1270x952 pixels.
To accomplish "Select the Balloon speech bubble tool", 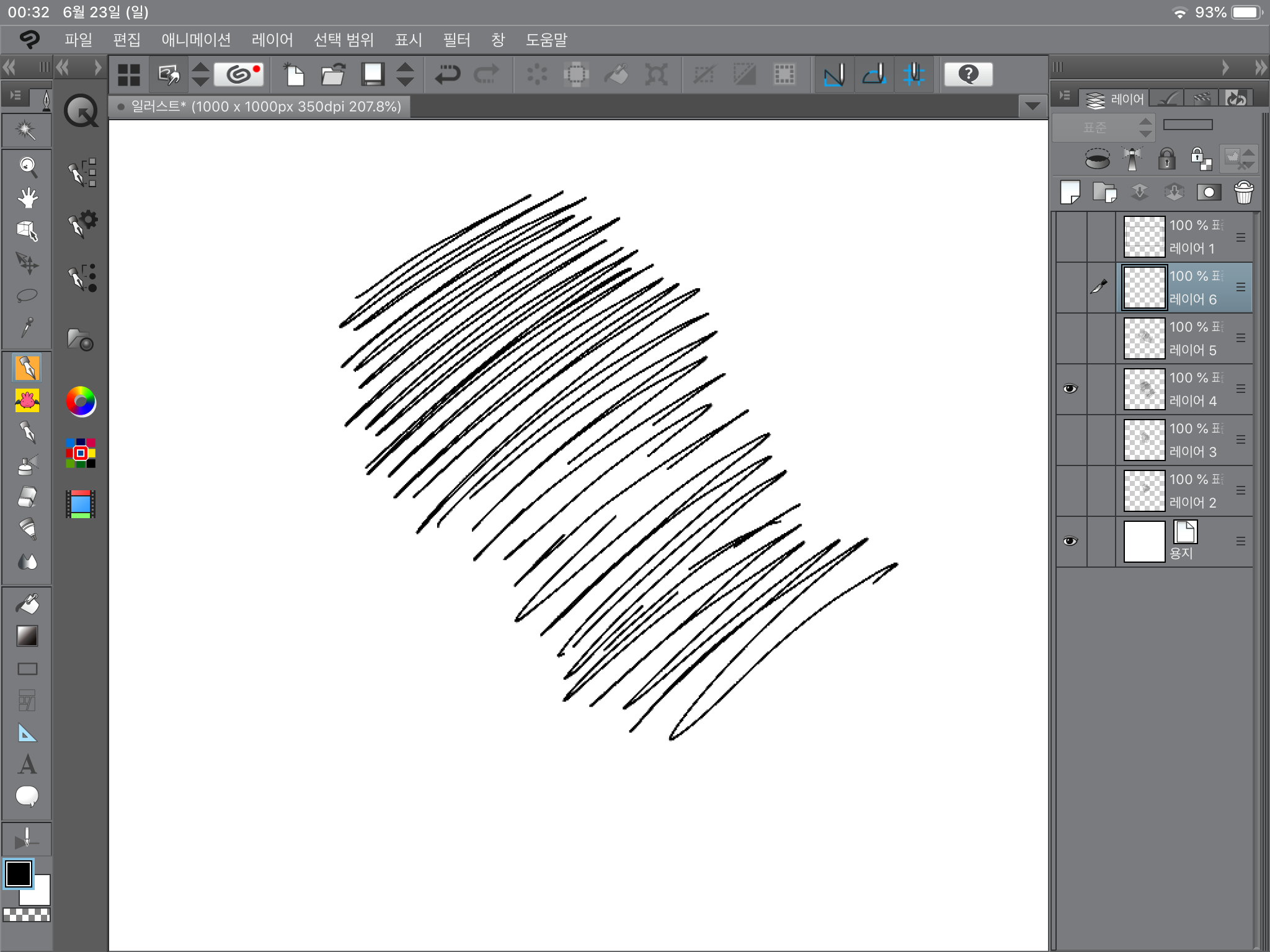I will [x=27, y=796].
